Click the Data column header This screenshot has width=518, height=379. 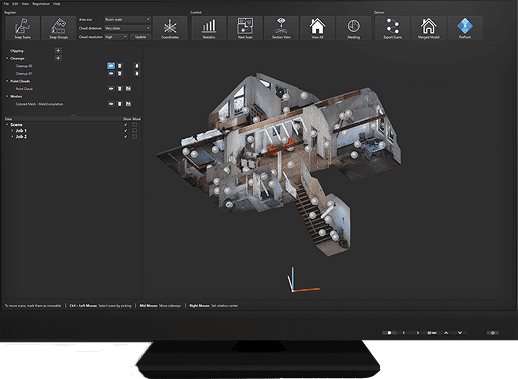click(x=8, y=119)
